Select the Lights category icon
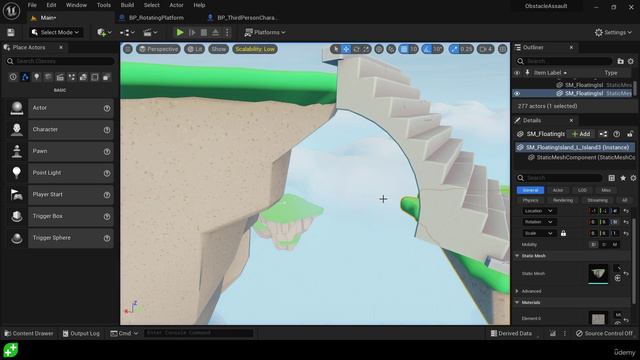Viewport: 640px width, 360px height. [36, 77]
